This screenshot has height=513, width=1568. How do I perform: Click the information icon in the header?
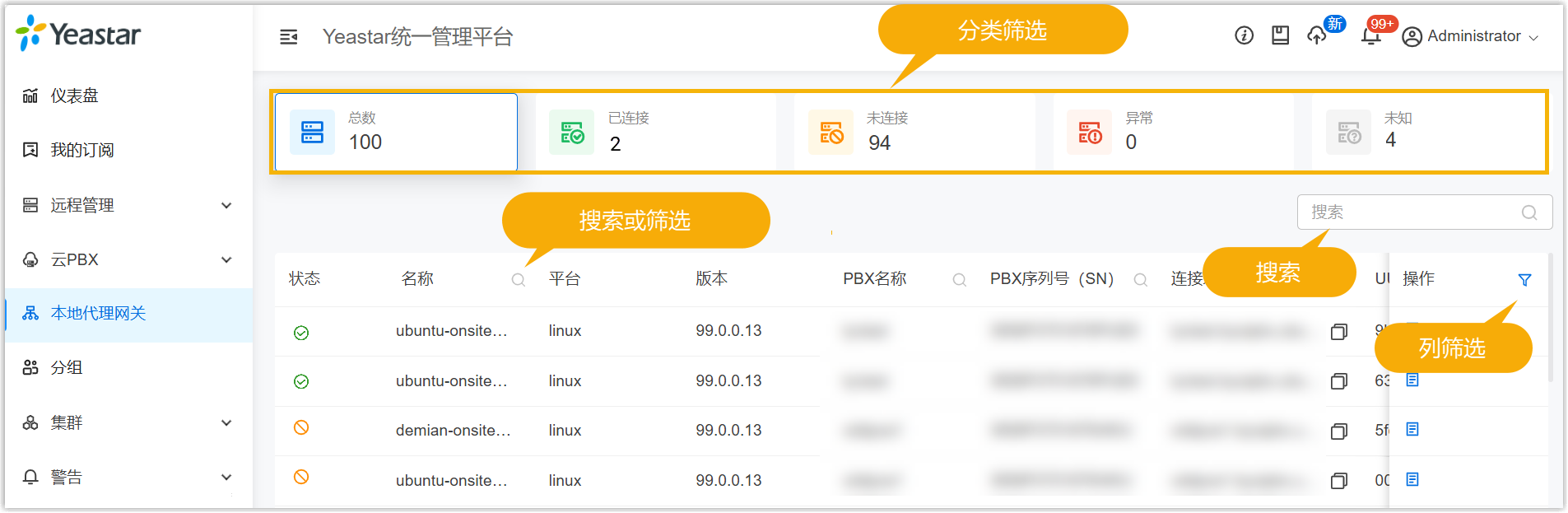click(x=1244, y=35)
